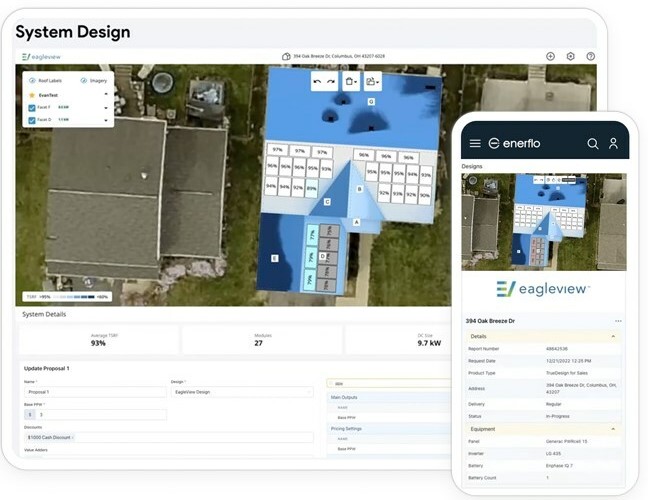Click the In-Progress status value
648x500 pixels.
[557, 416]
